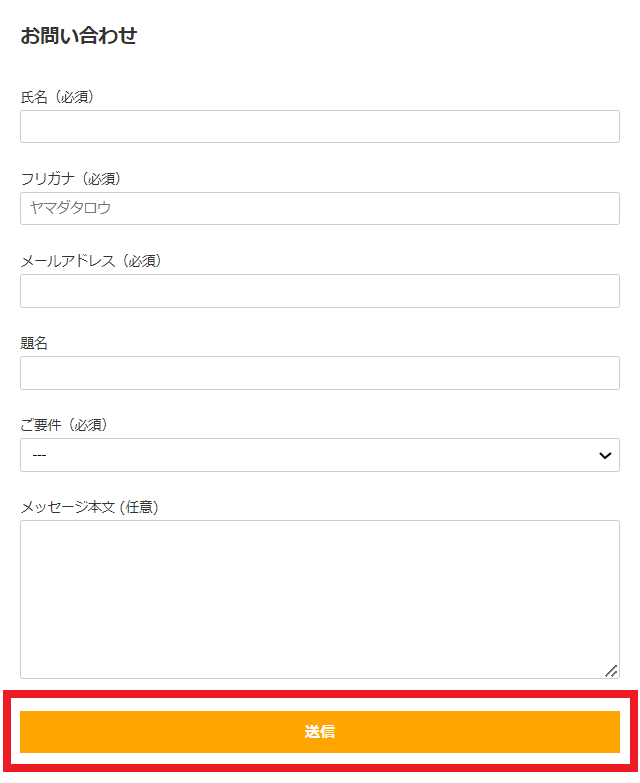The image size is (640, 783).
Task: Click the 氏名 text input field
Action: pyautogui.click(x=320, y=127)
